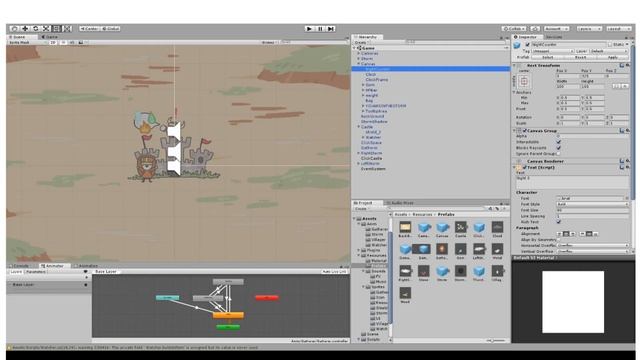Open the Hierarchy tab
640x360 pixels.
(367, 37)
